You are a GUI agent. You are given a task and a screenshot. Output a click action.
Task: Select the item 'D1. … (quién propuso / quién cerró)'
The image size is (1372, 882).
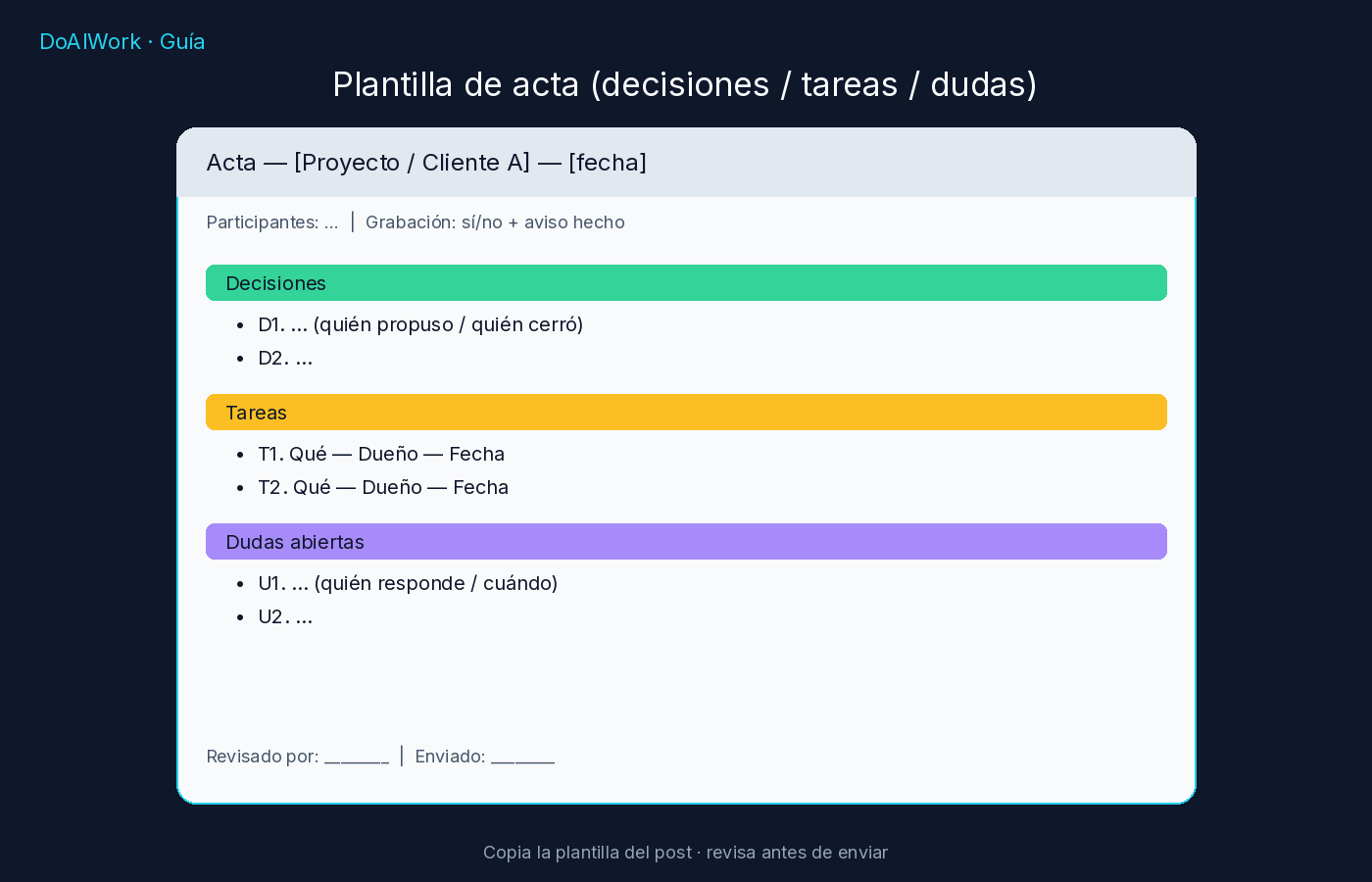pyautogui.click(x=420, y=324)
